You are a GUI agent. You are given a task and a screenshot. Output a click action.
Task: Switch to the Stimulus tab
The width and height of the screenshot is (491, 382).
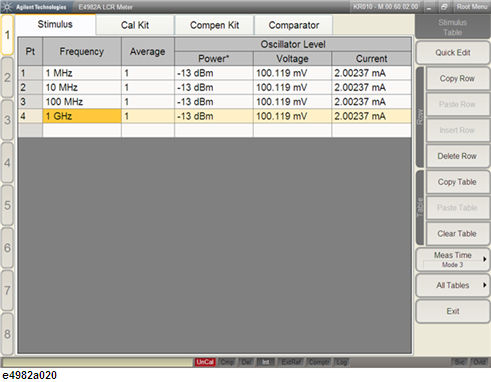(55, 25)
